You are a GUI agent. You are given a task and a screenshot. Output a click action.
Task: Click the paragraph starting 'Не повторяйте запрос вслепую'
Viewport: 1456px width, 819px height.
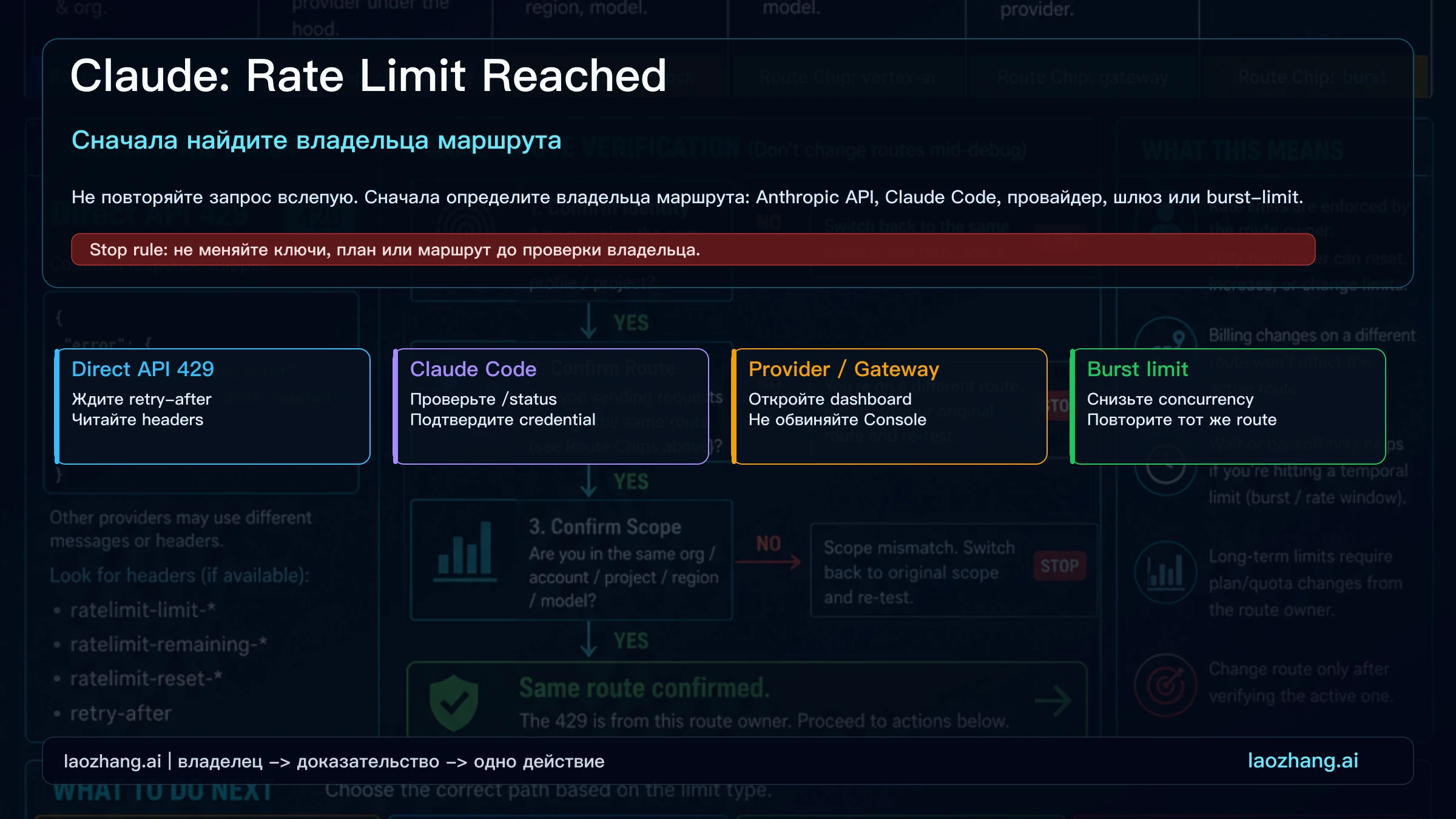[687, 197]
